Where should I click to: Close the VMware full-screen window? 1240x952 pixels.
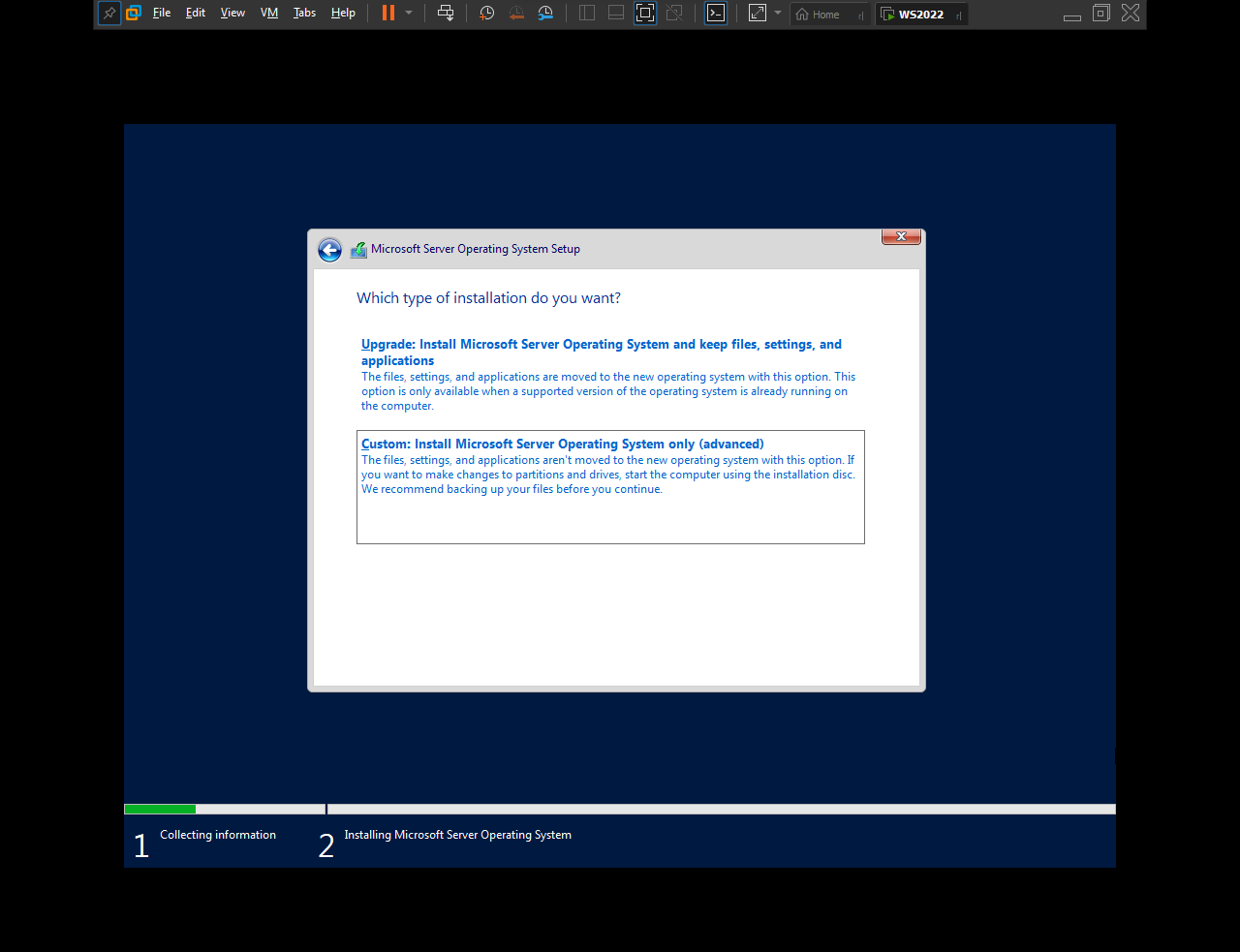[x=1131, y=14]
